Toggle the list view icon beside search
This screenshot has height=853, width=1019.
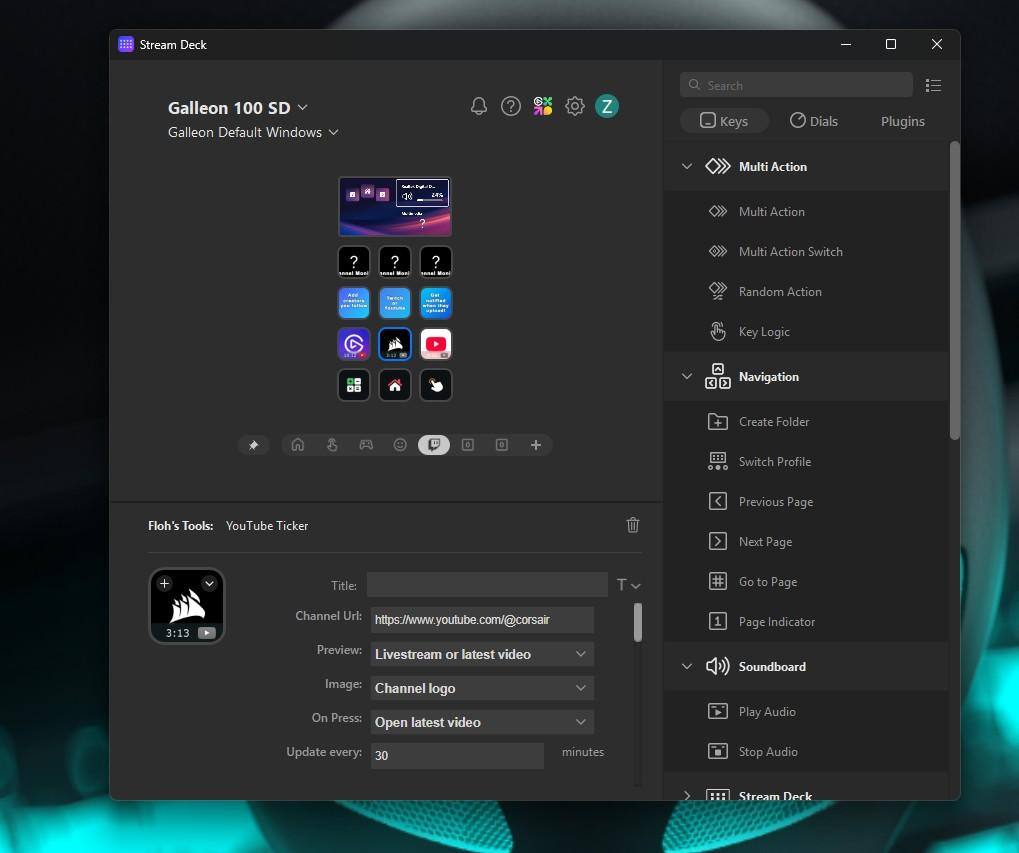click(934, 86)
